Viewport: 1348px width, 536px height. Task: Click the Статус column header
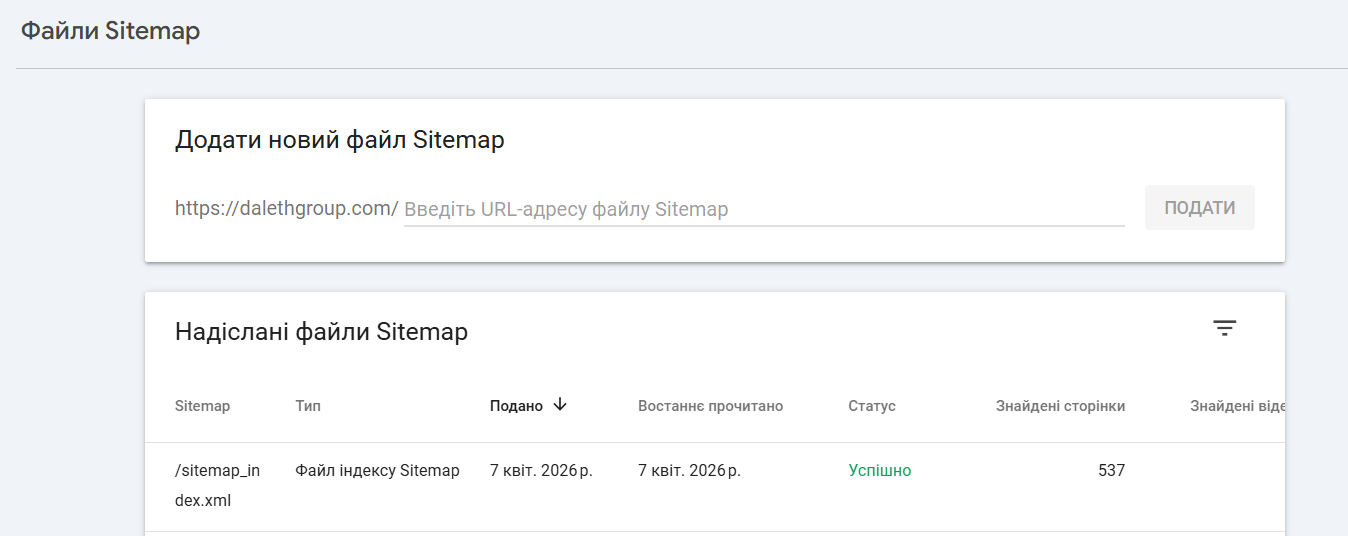(x=872, y=406)
